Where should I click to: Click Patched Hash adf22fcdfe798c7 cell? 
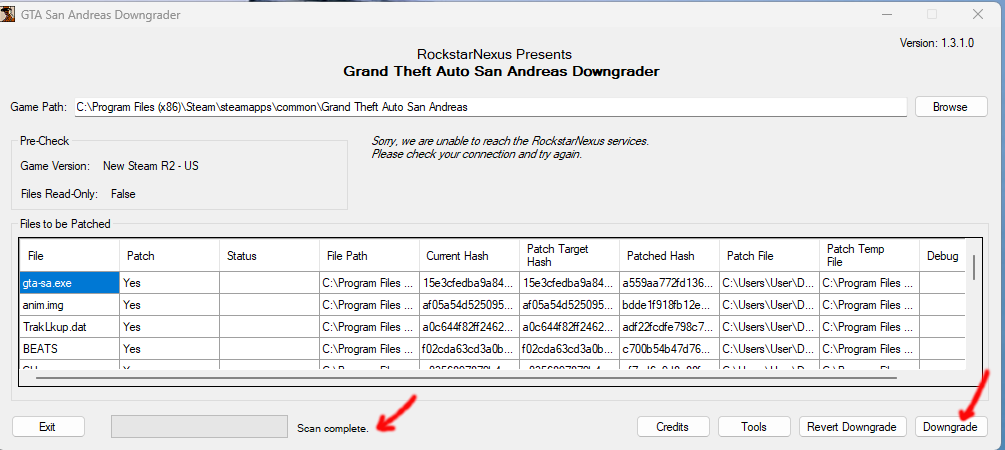click(x=669, y=327)
